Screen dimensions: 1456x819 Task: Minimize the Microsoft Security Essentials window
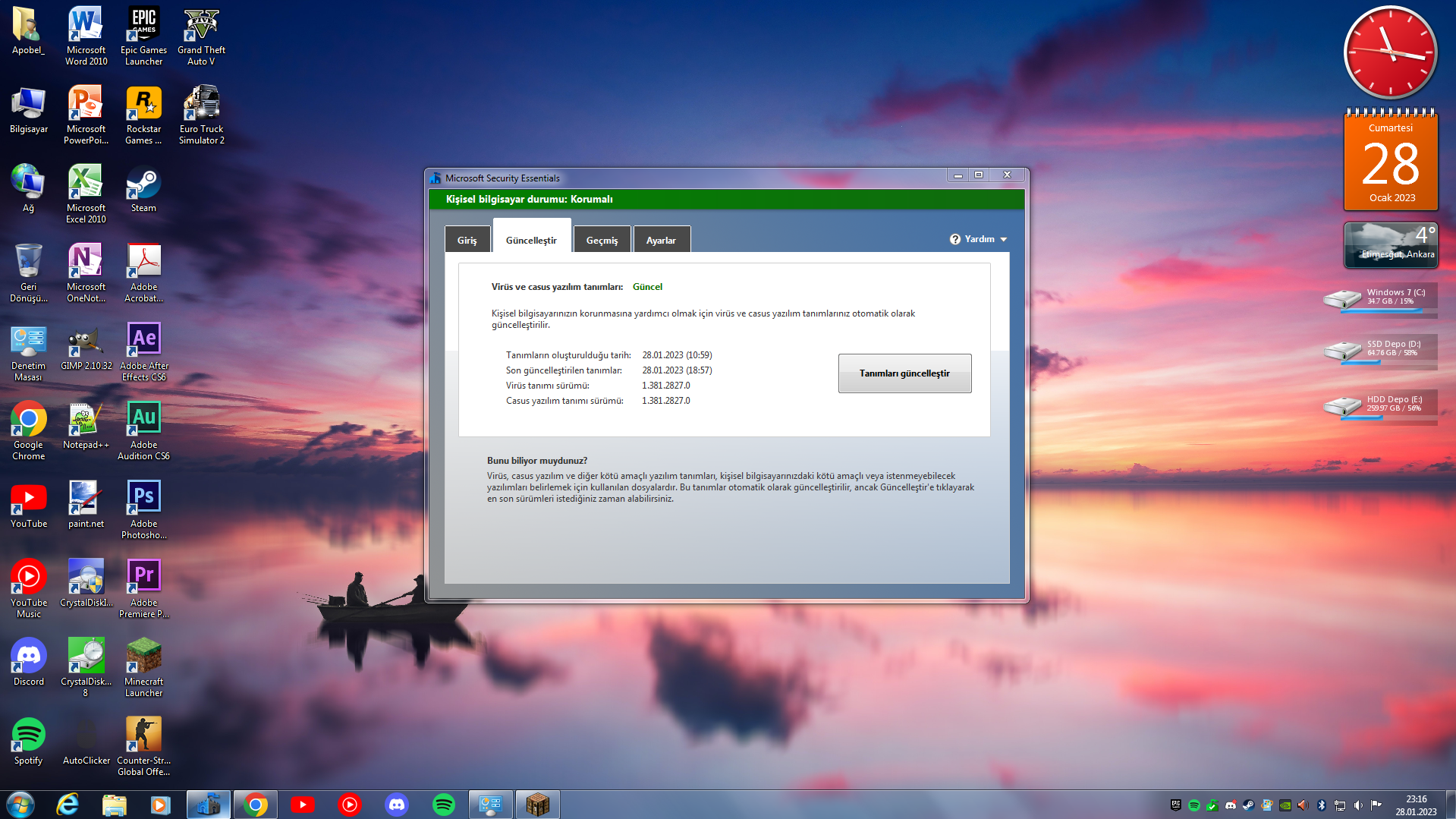958,175
